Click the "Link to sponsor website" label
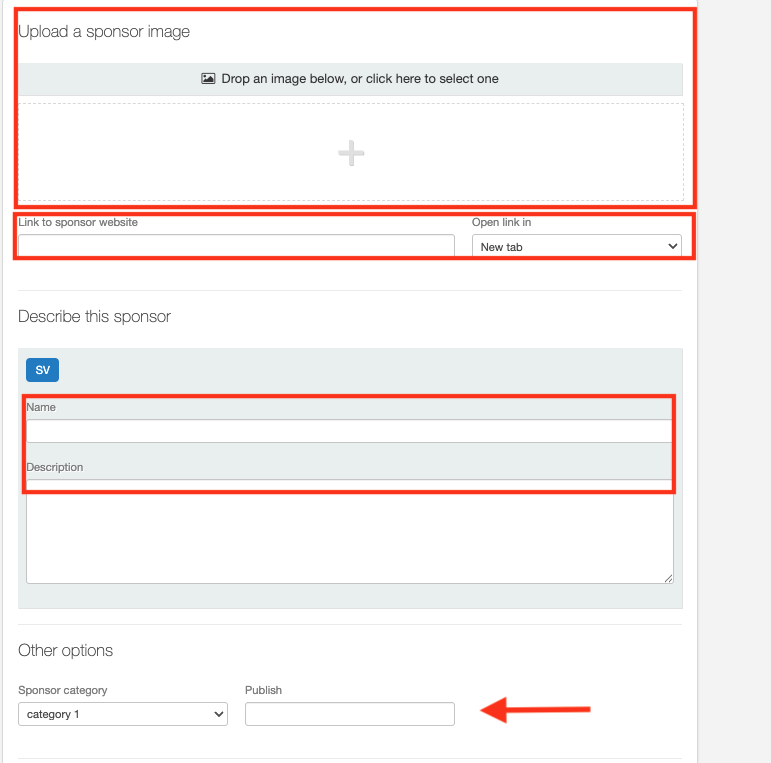Screen dimensions: 771x763 (x=78, y=222)
